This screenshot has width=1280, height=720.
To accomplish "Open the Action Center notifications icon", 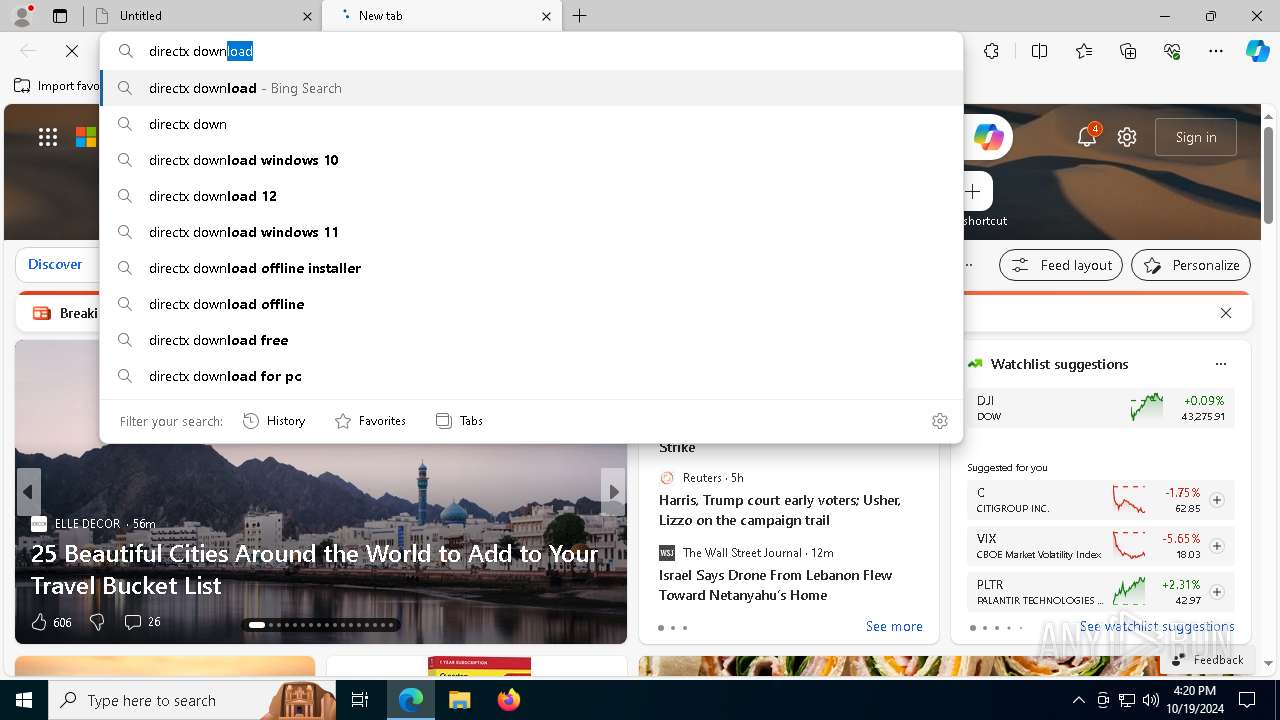I will coord(1247,700).
